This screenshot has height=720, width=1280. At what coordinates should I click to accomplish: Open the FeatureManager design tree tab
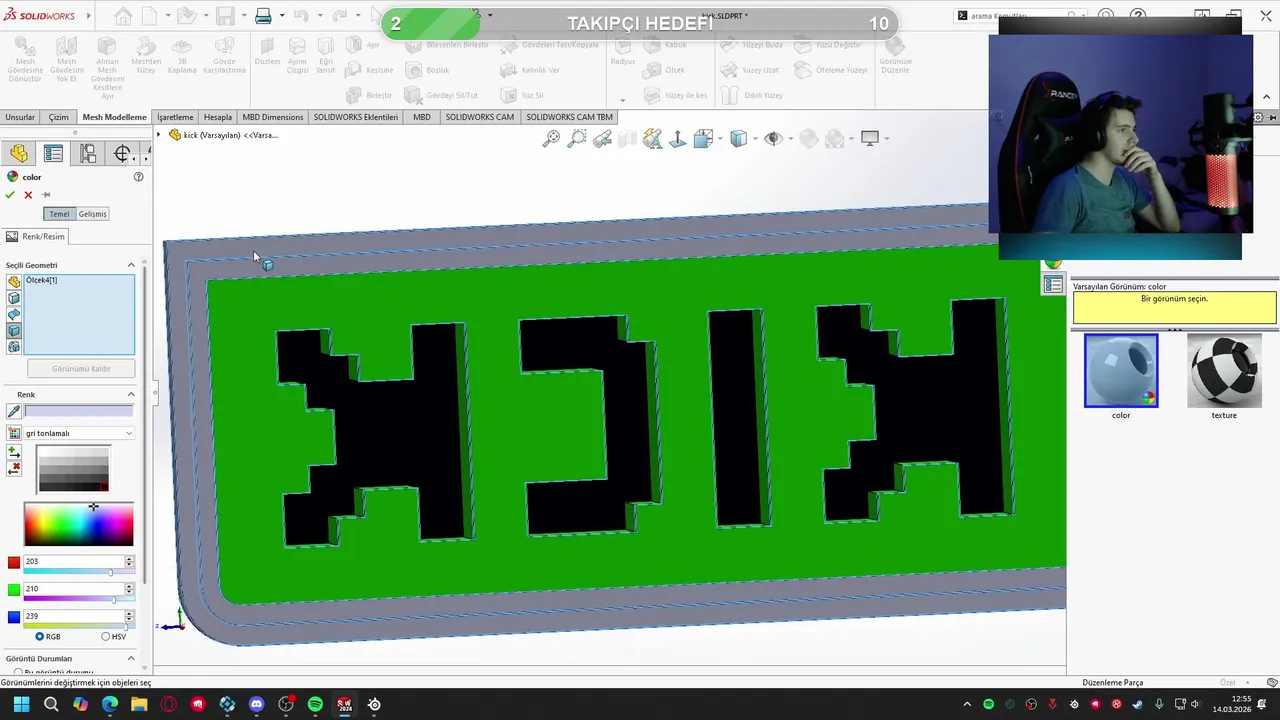pos(19,153)
